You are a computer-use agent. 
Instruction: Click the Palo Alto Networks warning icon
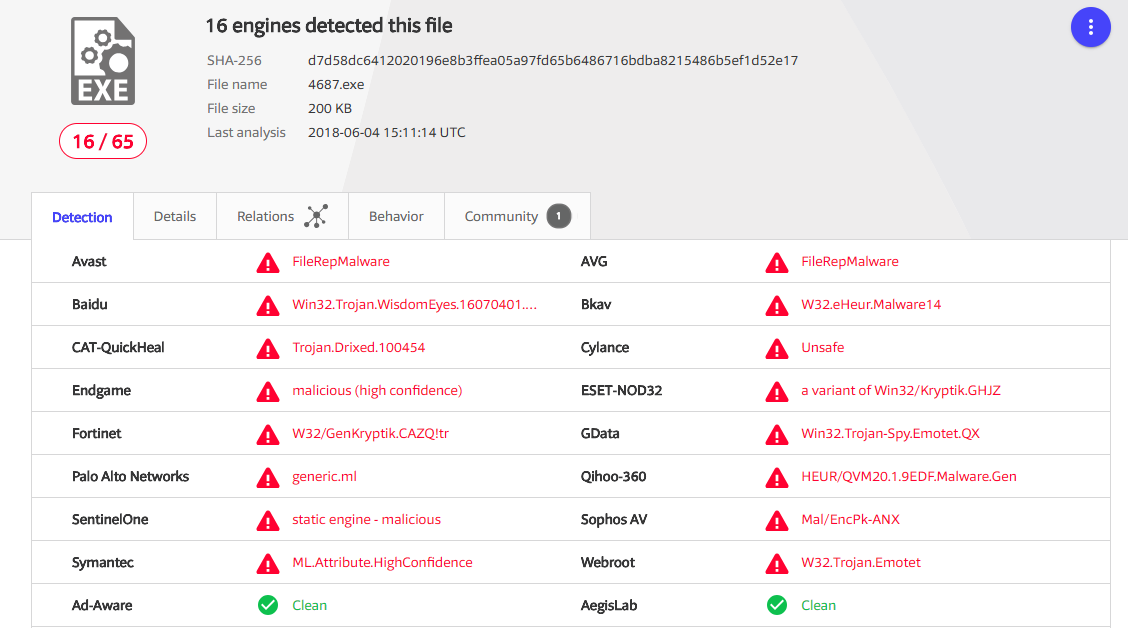pyautogui.click(x=268, y=478)
